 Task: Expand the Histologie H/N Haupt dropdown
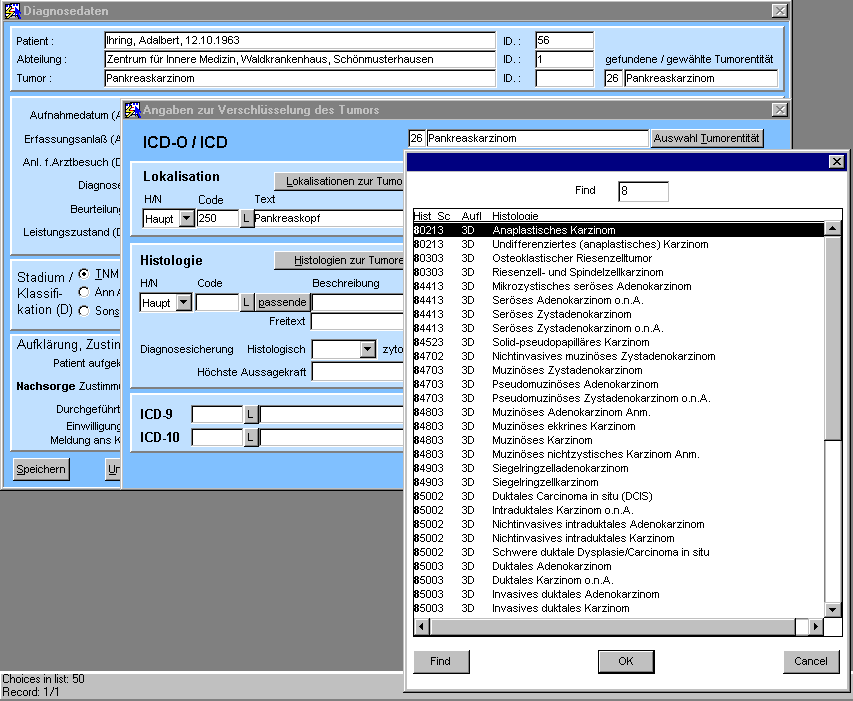(x=184, y=302)
